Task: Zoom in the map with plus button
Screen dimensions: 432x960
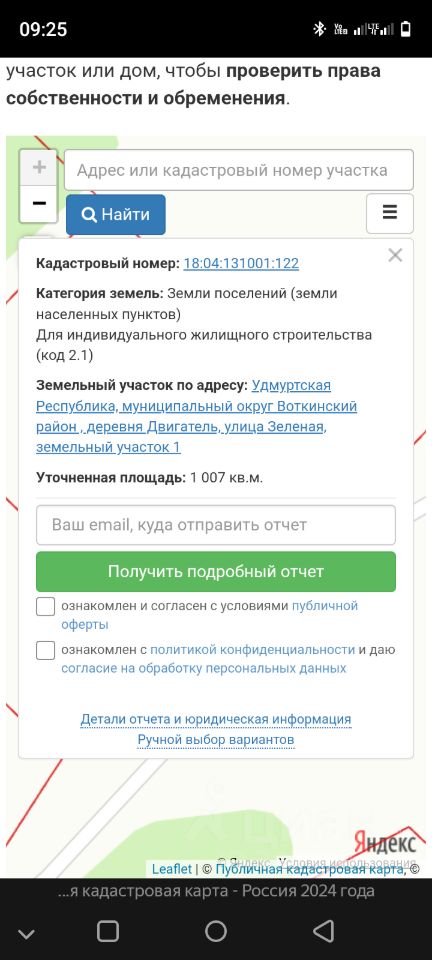Action: (x=39, y=168)
